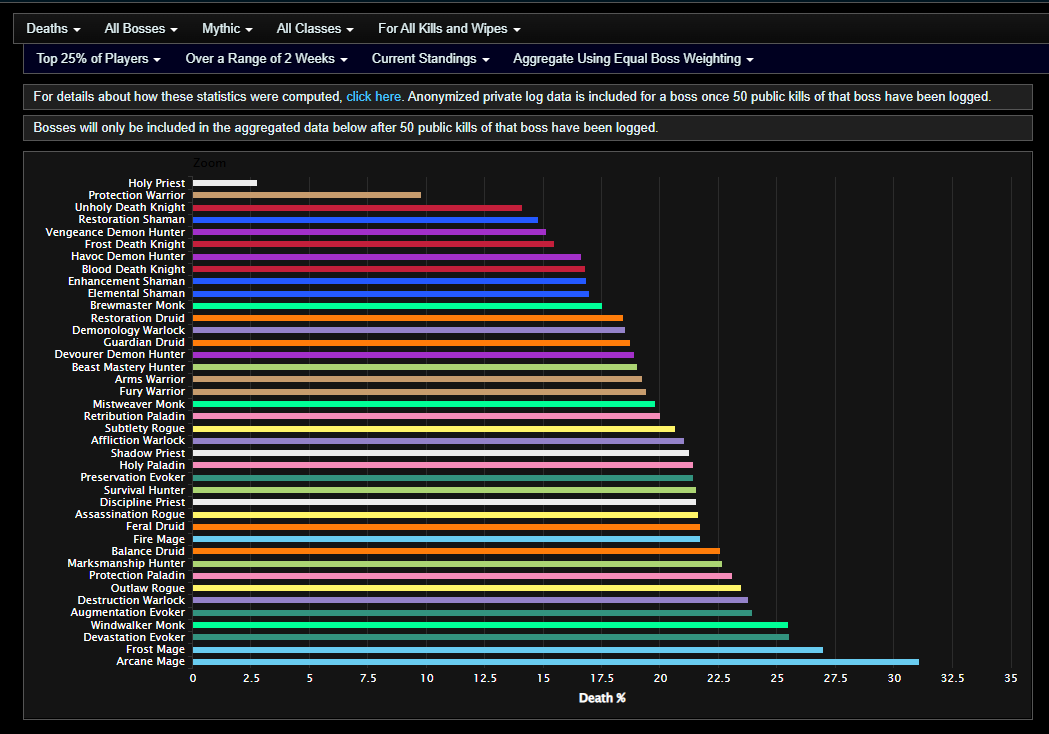The height and width of the screenshot is (734, 1049).
Task: Click the Elemental Shaman label
Action: [x=136, y=293]
